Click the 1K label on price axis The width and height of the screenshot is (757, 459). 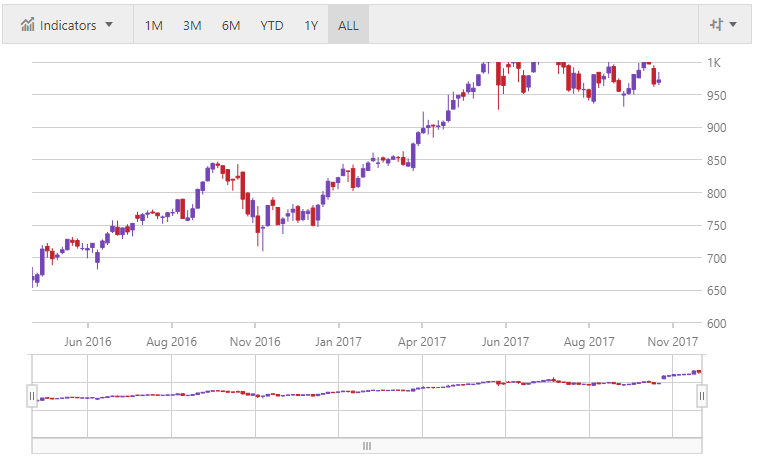[x=714, y=63]
